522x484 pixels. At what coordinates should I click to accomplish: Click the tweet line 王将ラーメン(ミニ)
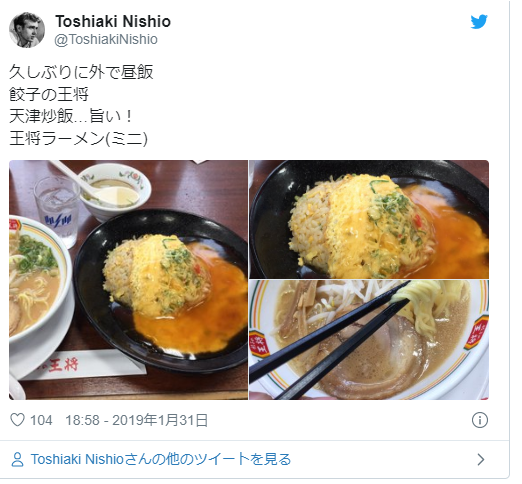pyautogui.click(x=78, y=138)
